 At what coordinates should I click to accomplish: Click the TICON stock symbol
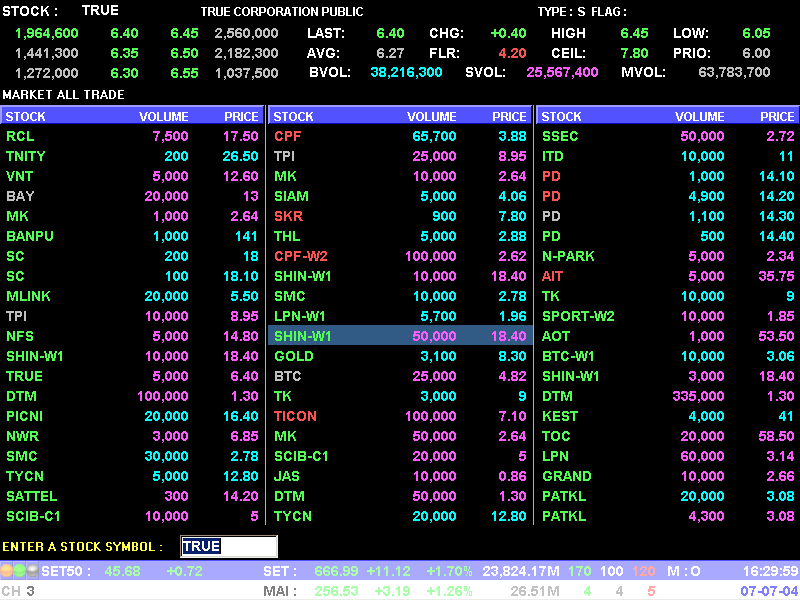pyautogui.click(x=295, y=416)
